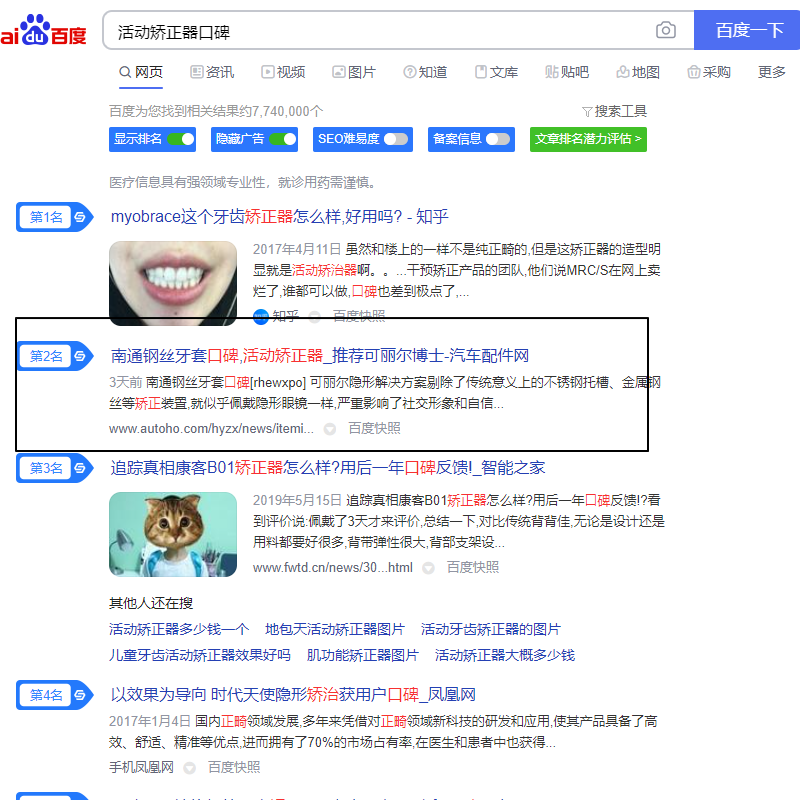Open the 采购 tab
This screenshot has width=800, height=800.
tap(708, 72)
